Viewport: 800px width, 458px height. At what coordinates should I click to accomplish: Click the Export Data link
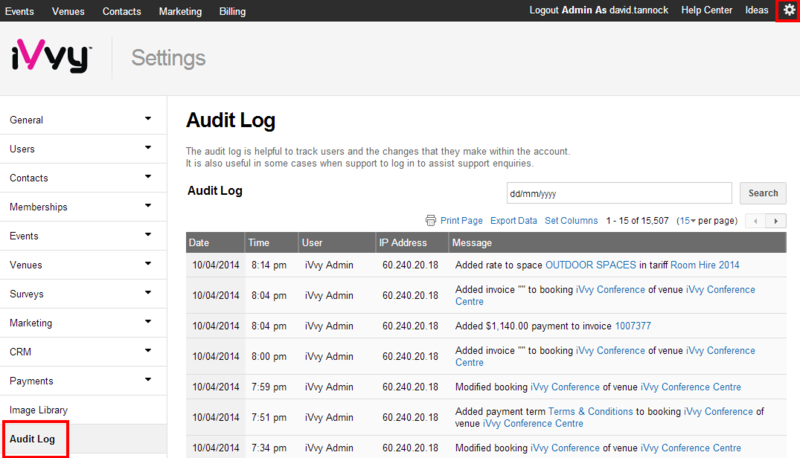(x=514, y=221)
